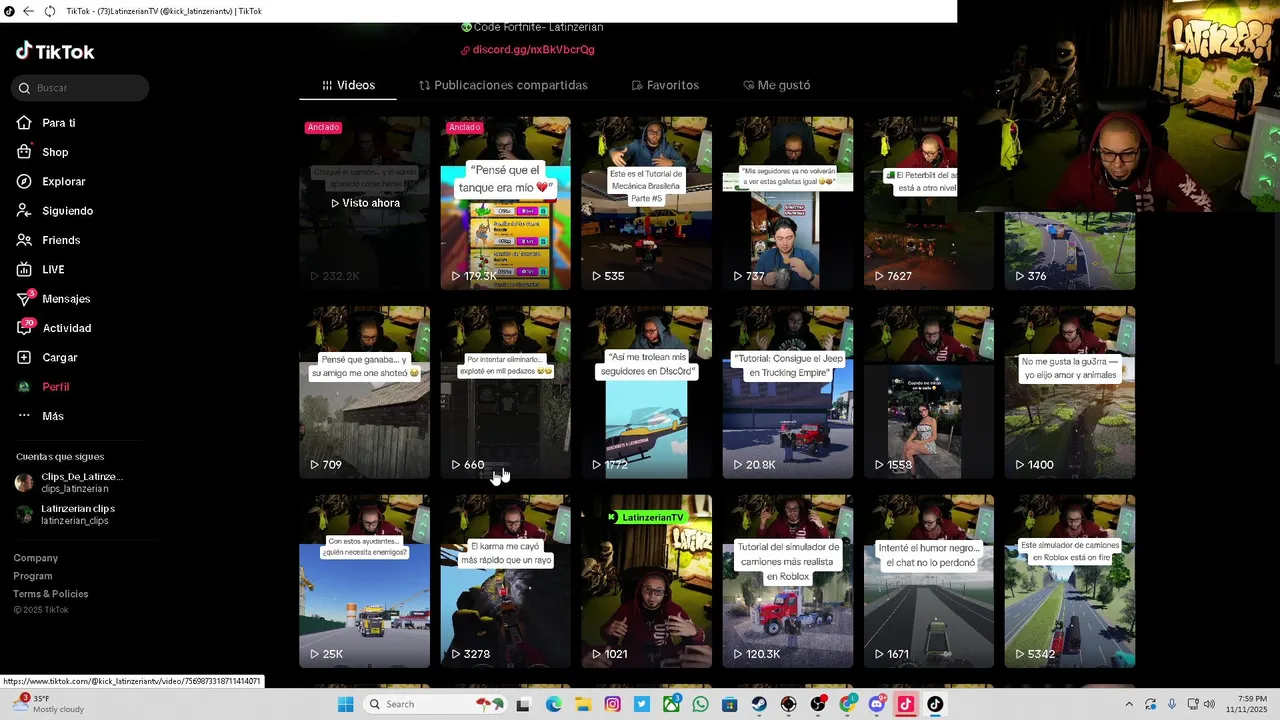Open WhatsApp from the taskbar
Screen dimensions: 1280x720
point(701,704)
